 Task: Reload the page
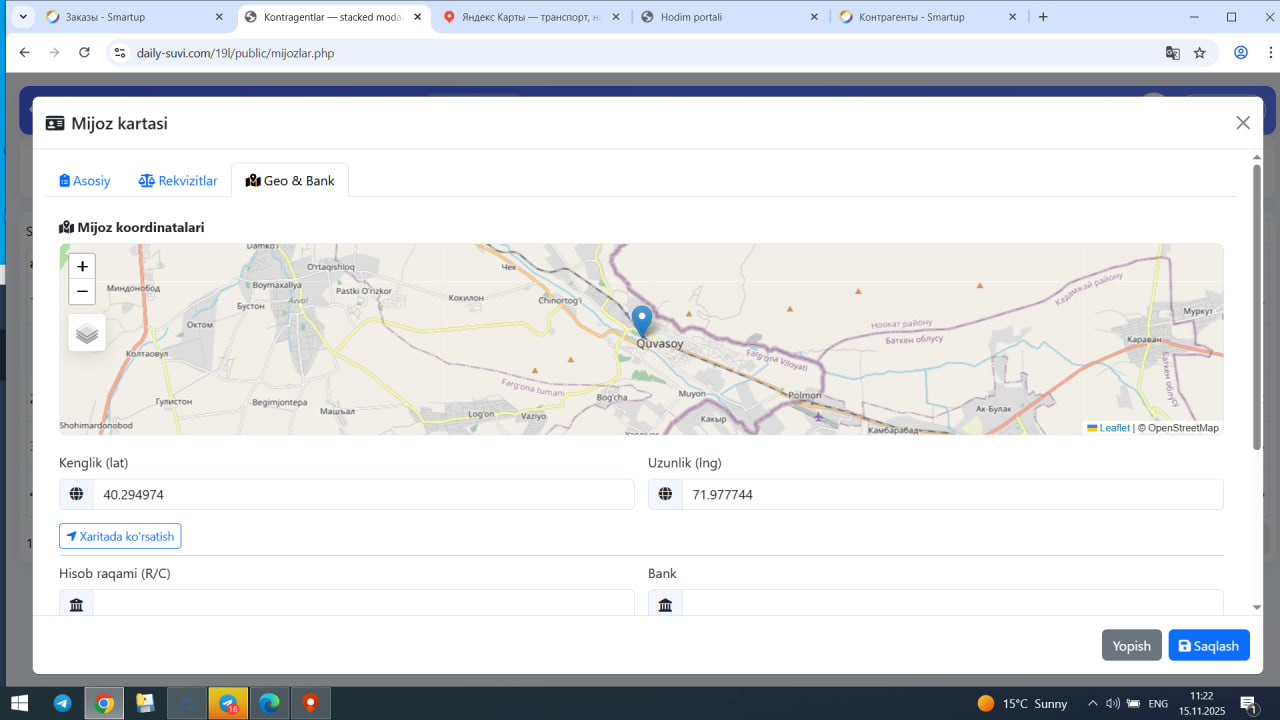coord(85,53)
